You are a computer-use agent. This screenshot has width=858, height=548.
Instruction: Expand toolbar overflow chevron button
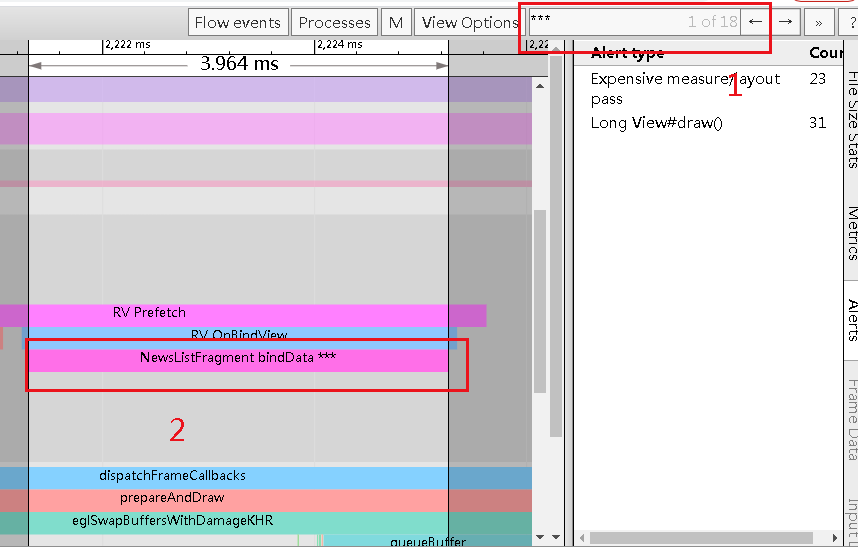(x=819, y=22)
